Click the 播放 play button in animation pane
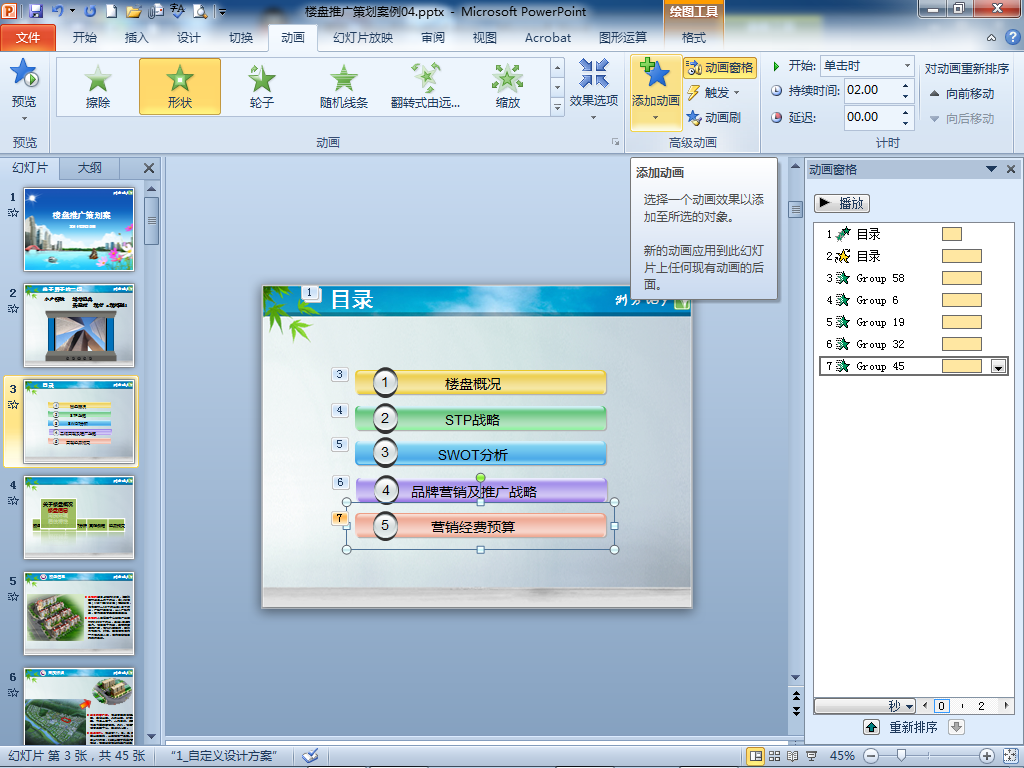Image resolution: width=1024 pixels, height=768 pixels. click(842, 203)
